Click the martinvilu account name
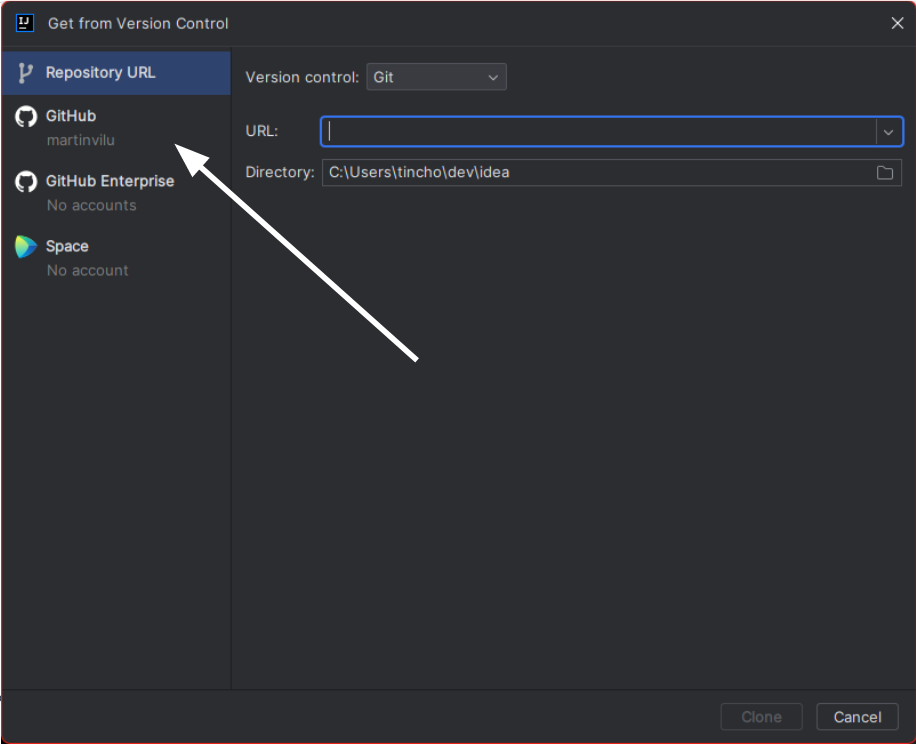The height and width of the screenshot is (744, 916). [81, 141]
